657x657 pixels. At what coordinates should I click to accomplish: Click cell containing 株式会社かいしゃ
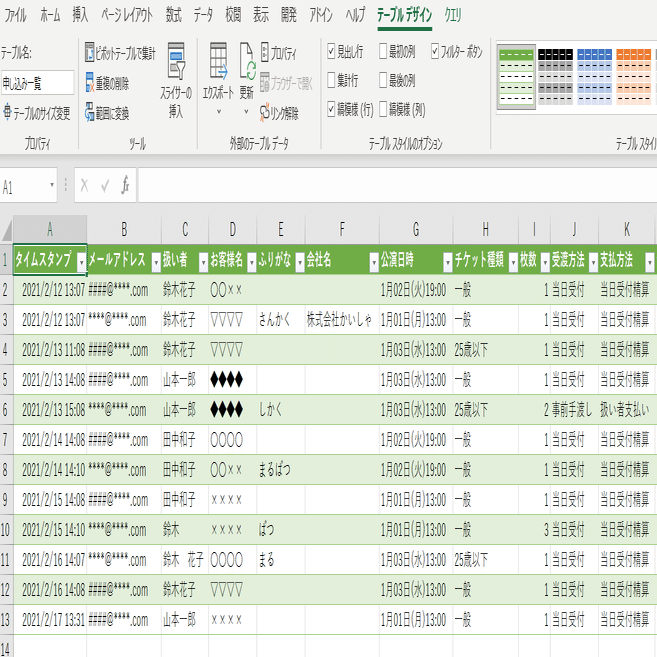(x=342, y=320)
